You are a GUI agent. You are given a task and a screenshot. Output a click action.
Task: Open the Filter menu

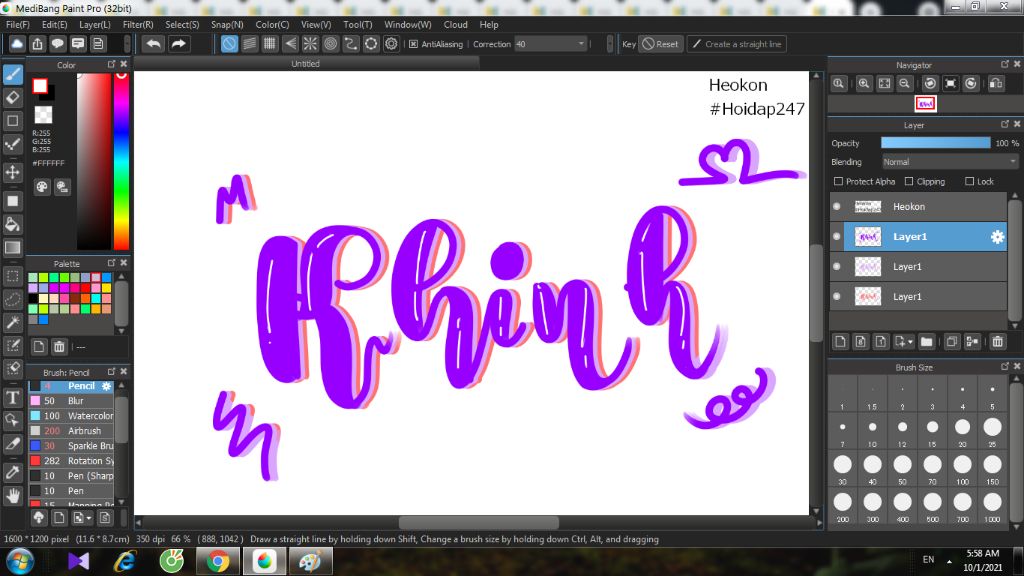[138, 24]
